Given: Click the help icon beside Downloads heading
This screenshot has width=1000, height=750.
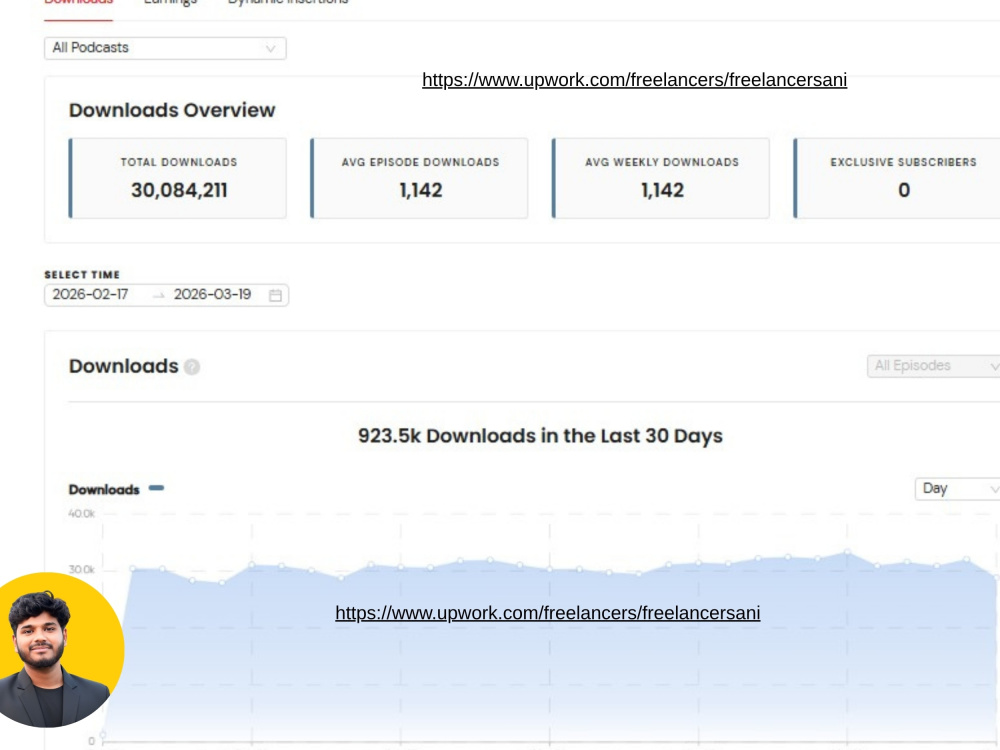Looking at the screenshot, I should pos(192,367).
